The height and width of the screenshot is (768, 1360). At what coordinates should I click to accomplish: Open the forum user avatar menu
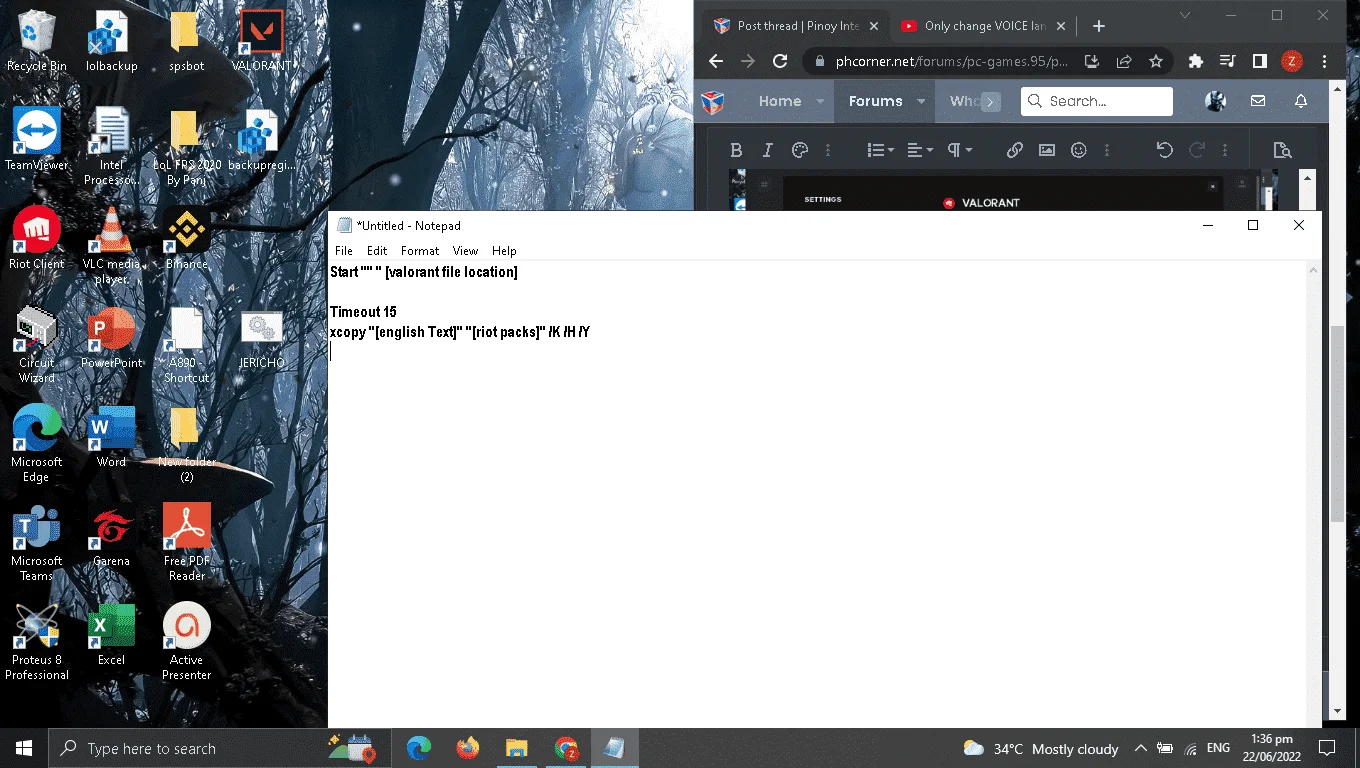point(1216,101)
